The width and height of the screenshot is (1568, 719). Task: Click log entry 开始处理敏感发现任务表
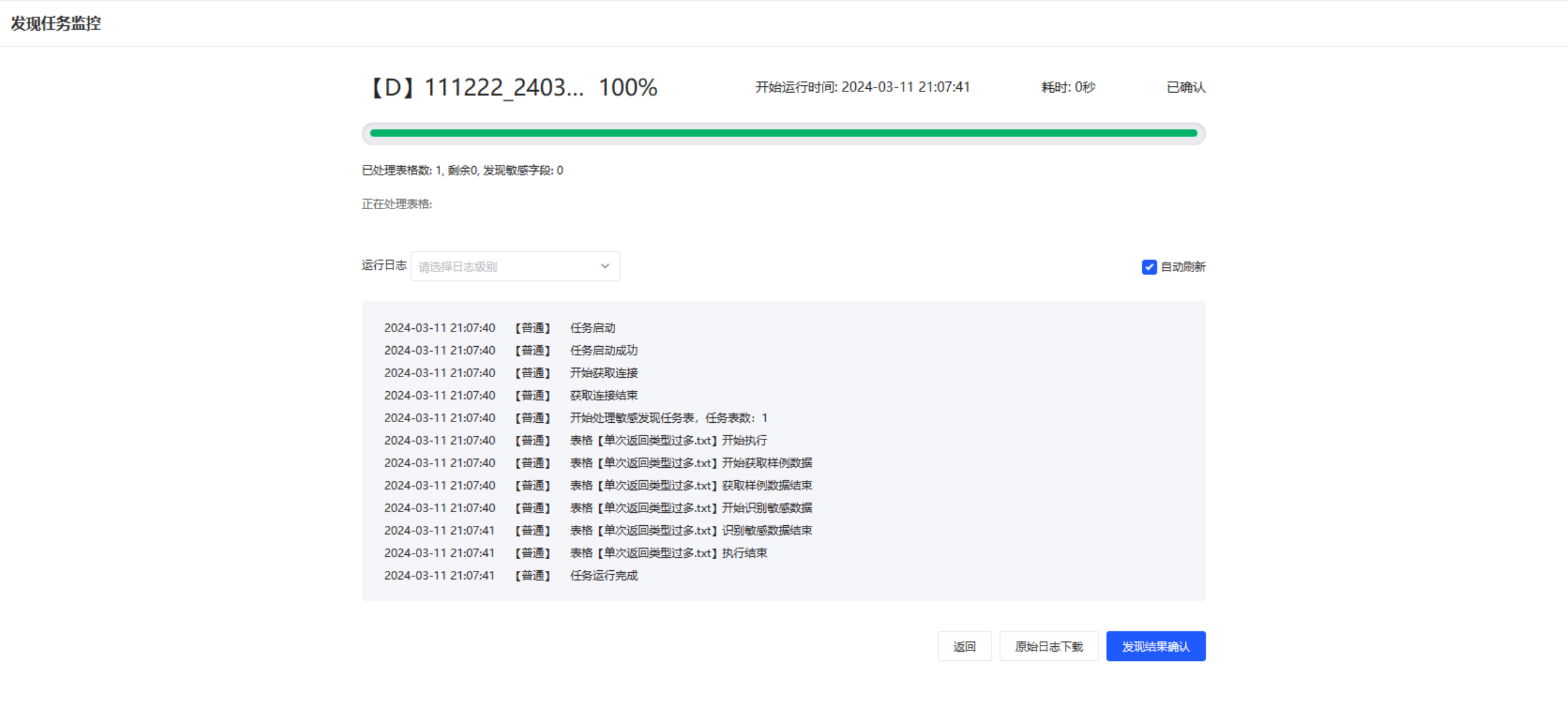tap(668, 418)
